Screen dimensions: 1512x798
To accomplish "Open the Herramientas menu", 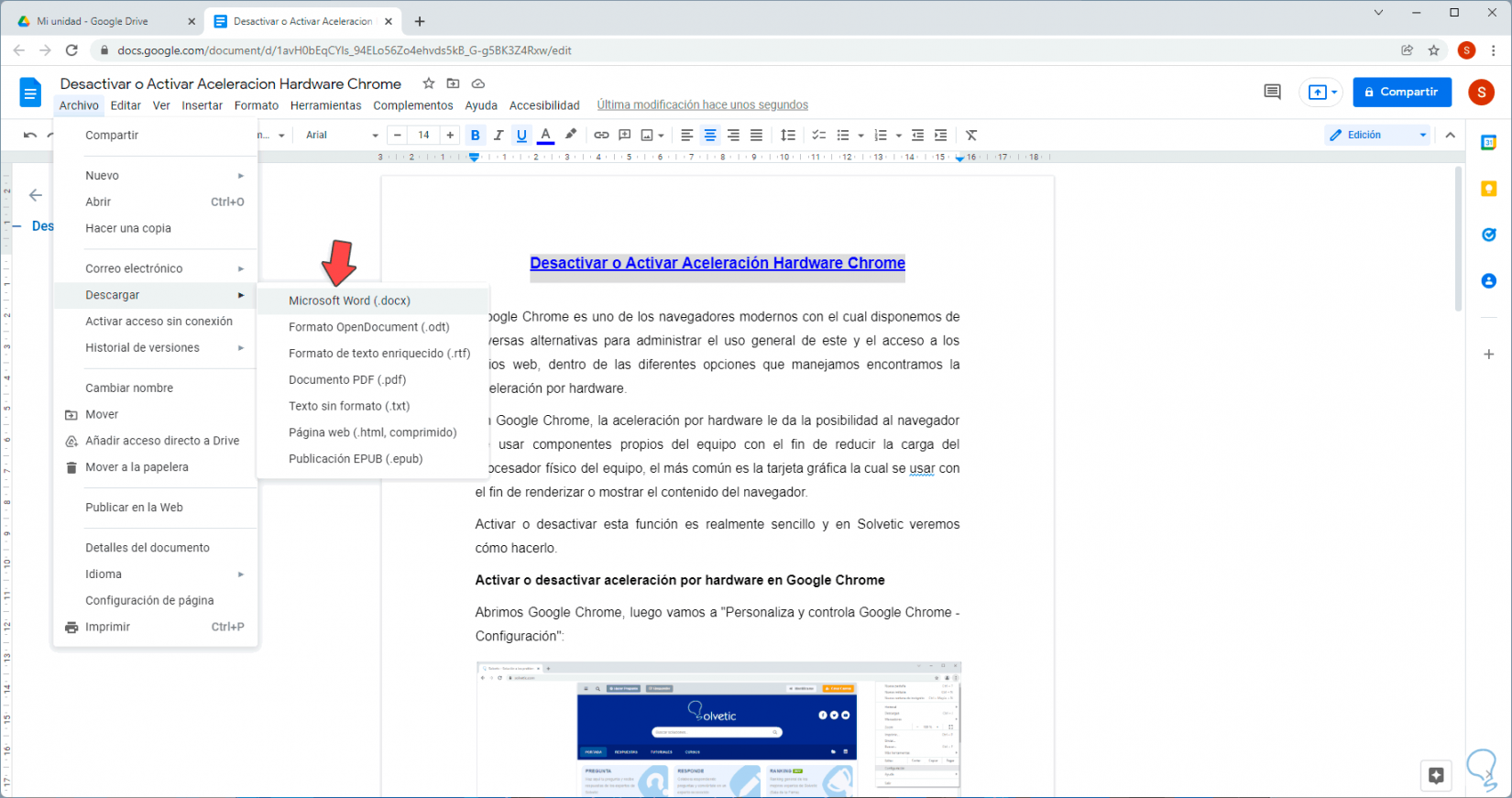I will click(x=326, y=105).
